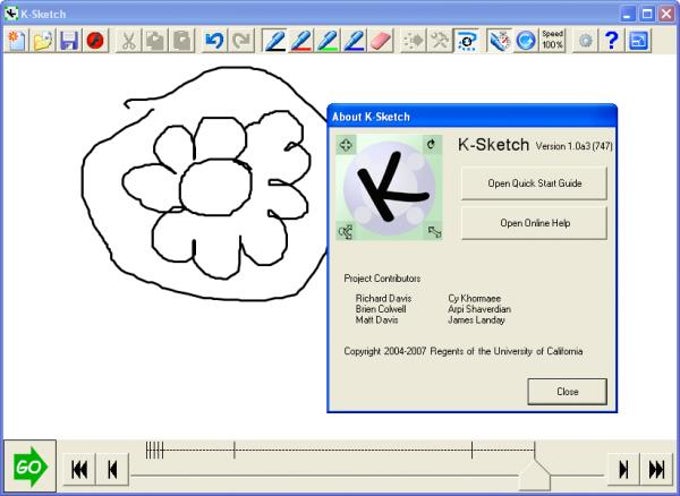The width and height of the screenshot is (680, 496).
Task: Click the cluster of timeline ticks at start
Action: [154, 450]
